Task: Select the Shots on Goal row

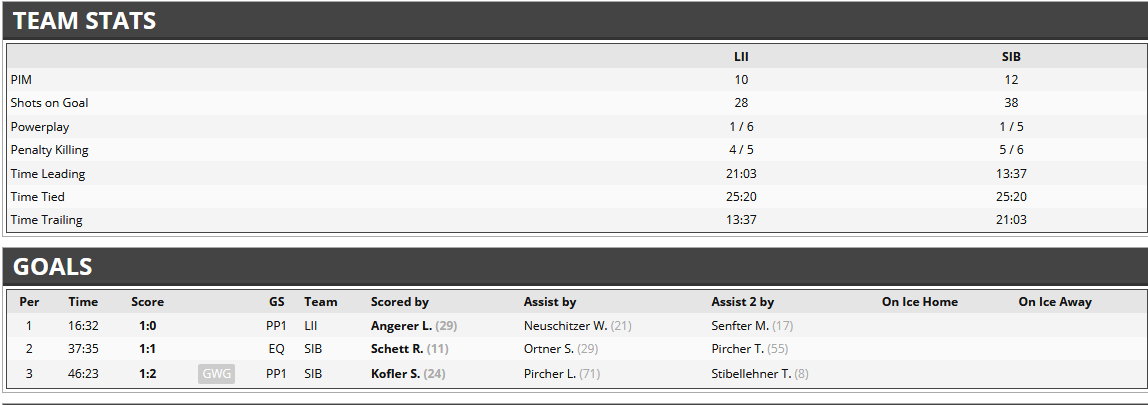Action: 577,103
